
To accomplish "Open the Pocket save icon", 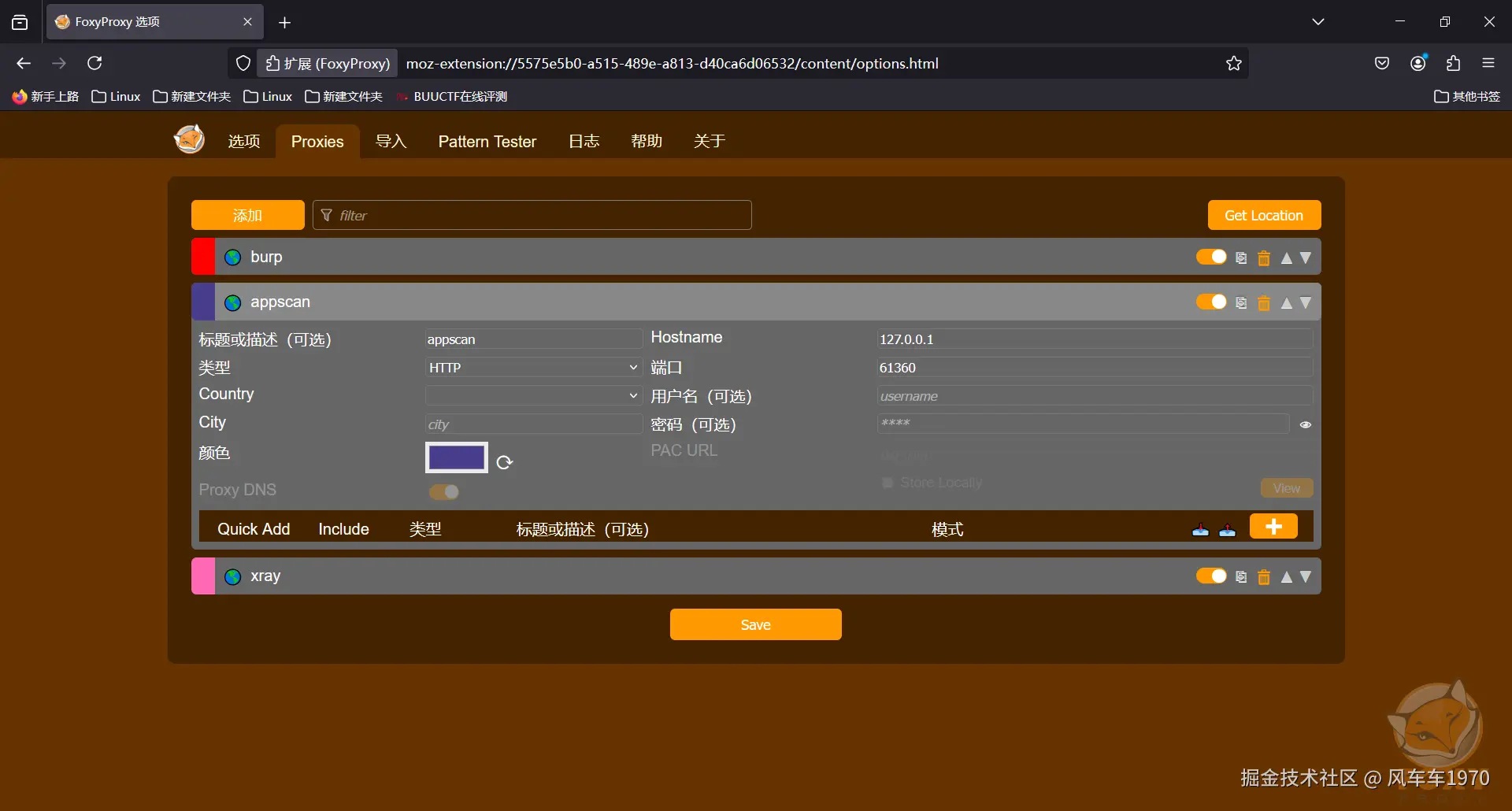I will pyautogui.click(x=1382, y=63).
